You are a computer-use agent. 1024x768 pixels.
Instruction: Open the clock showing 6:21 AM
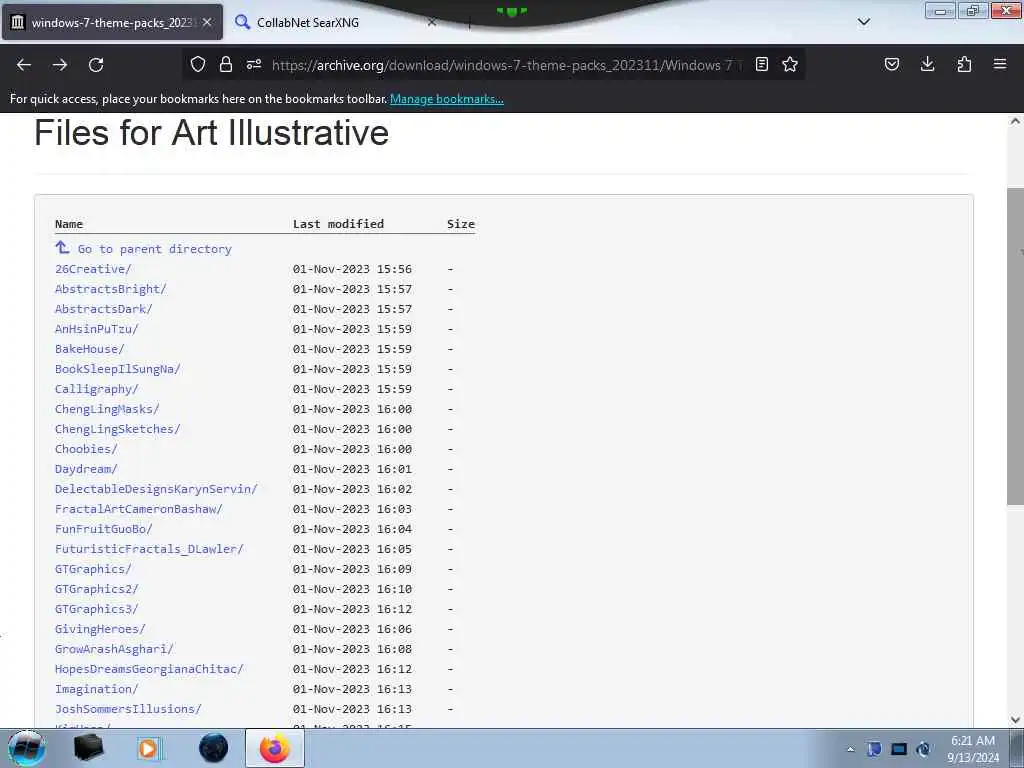(x=973, y=749)
